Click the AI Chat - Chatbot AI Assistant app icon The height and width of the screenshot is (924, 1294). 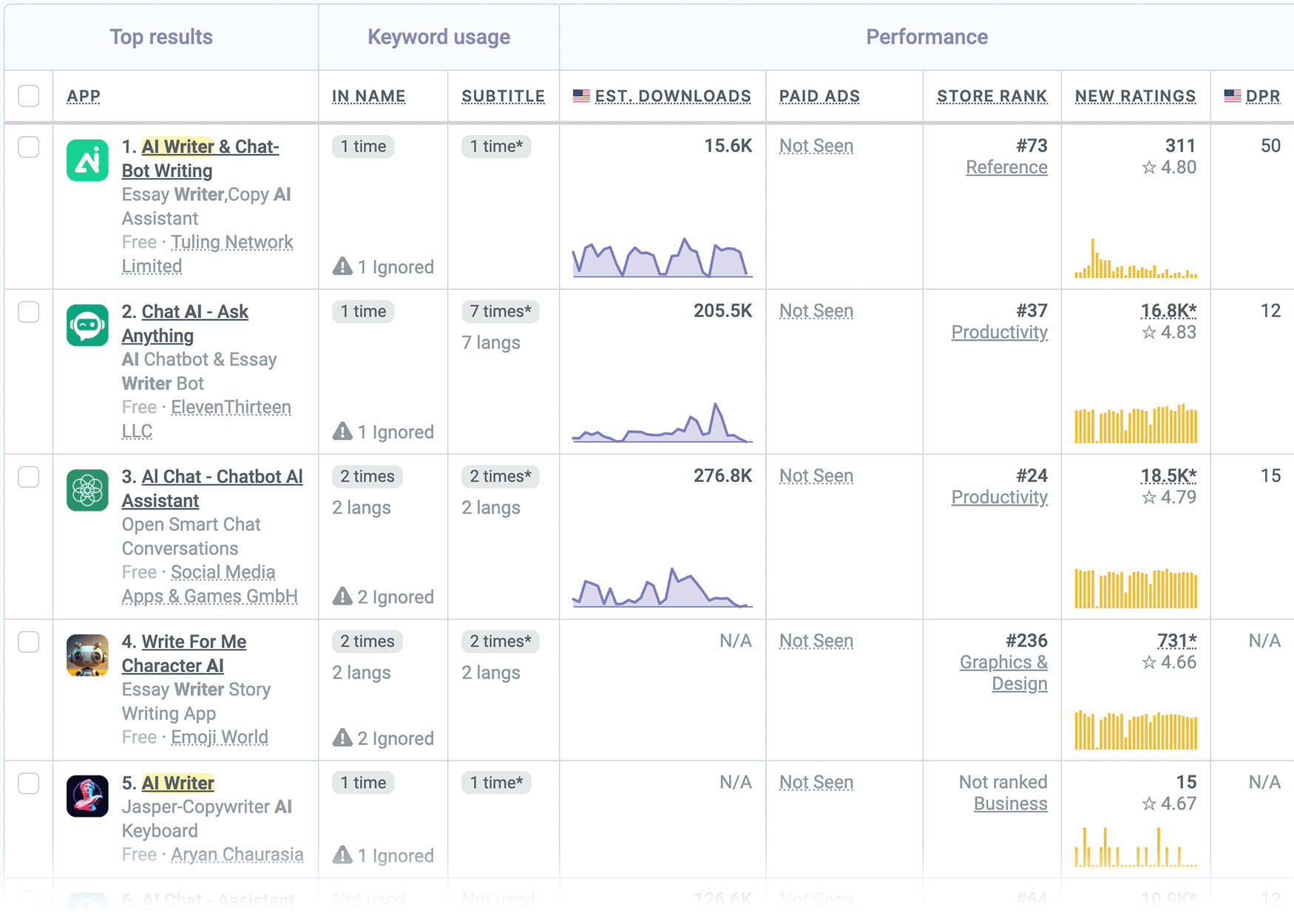tap(87, 490)
